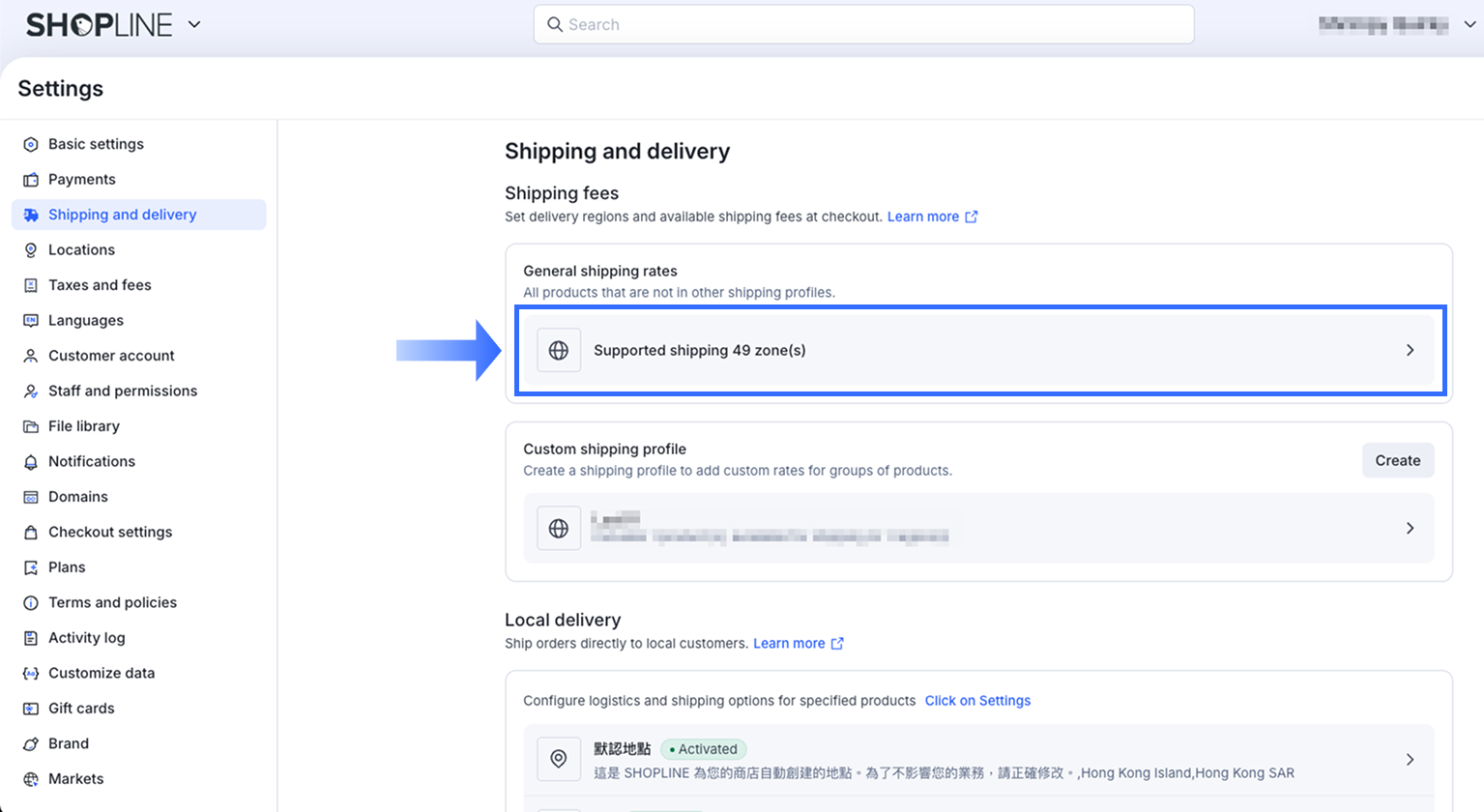Click the Payments wallet icon

[x=31, y=180]
